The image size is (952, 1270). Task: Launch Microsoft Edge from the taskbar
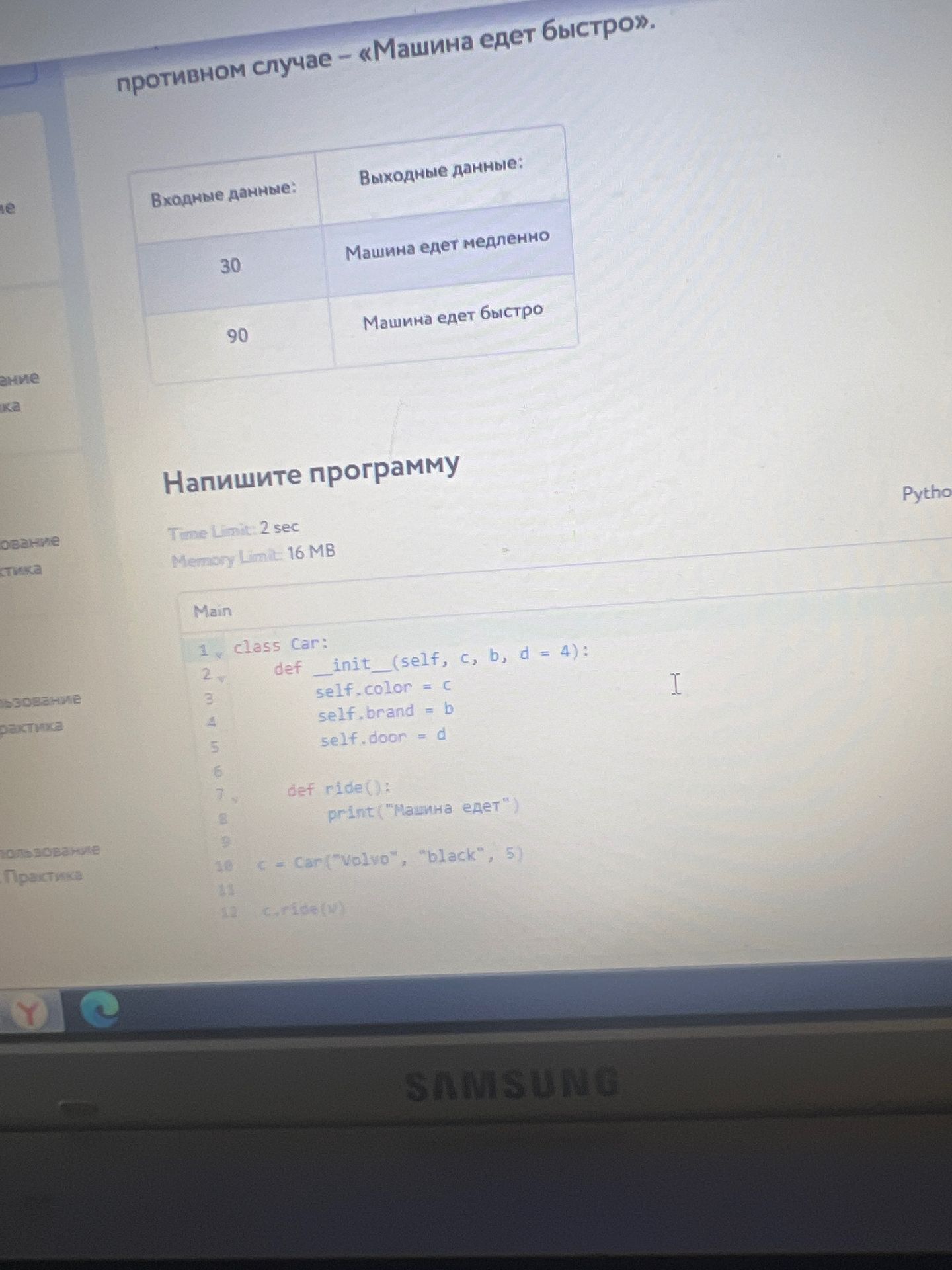[99, 1009]
